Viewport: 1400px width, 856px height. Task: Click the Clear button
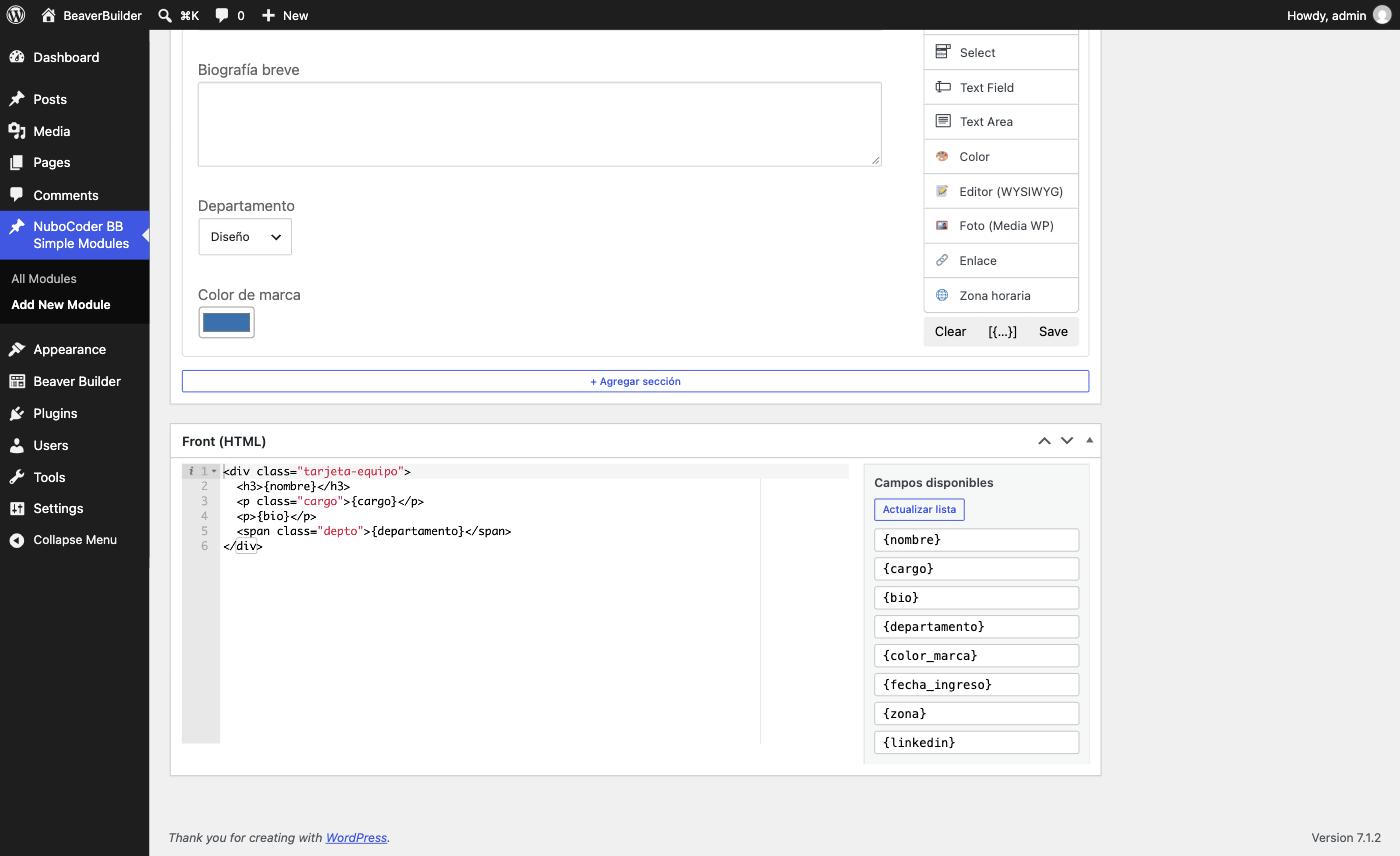[x=950, y=331]
